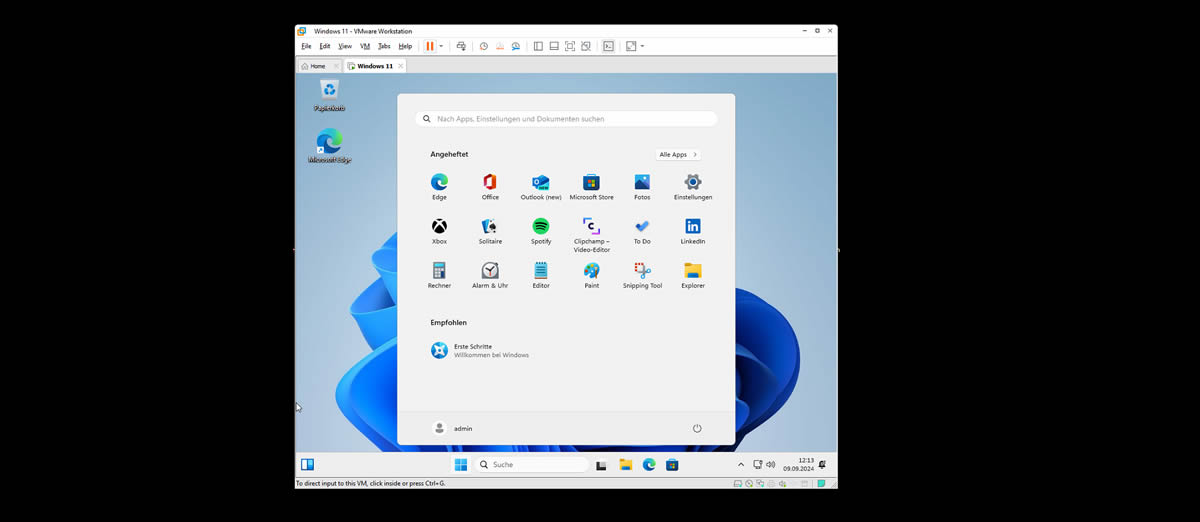Click the Start menu search field
1200x522 pixels.
tap(566, 119)
